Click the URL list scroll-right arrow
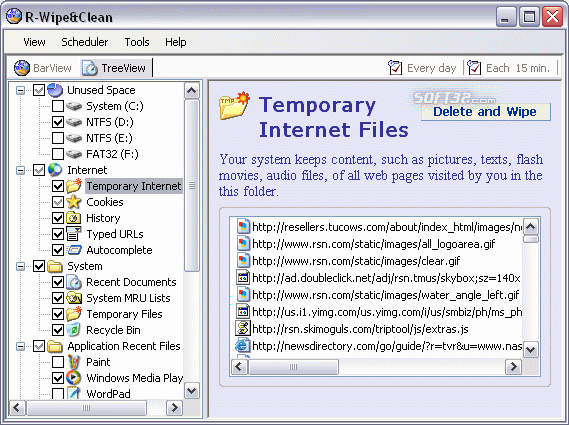 pos(513,367)
